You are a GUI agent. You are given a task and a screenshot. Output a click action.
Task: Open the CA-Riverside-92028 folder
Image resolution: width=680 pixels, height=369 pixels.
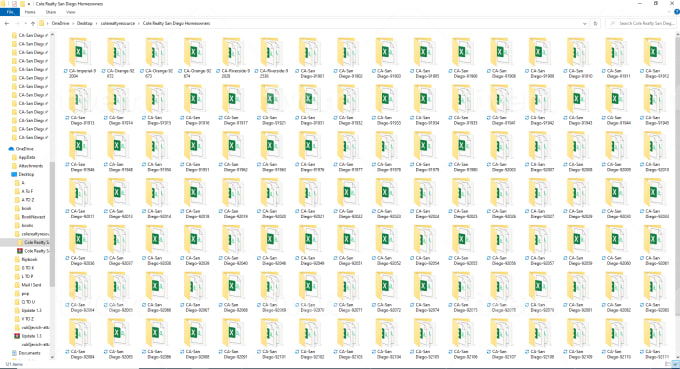(234, 59)
